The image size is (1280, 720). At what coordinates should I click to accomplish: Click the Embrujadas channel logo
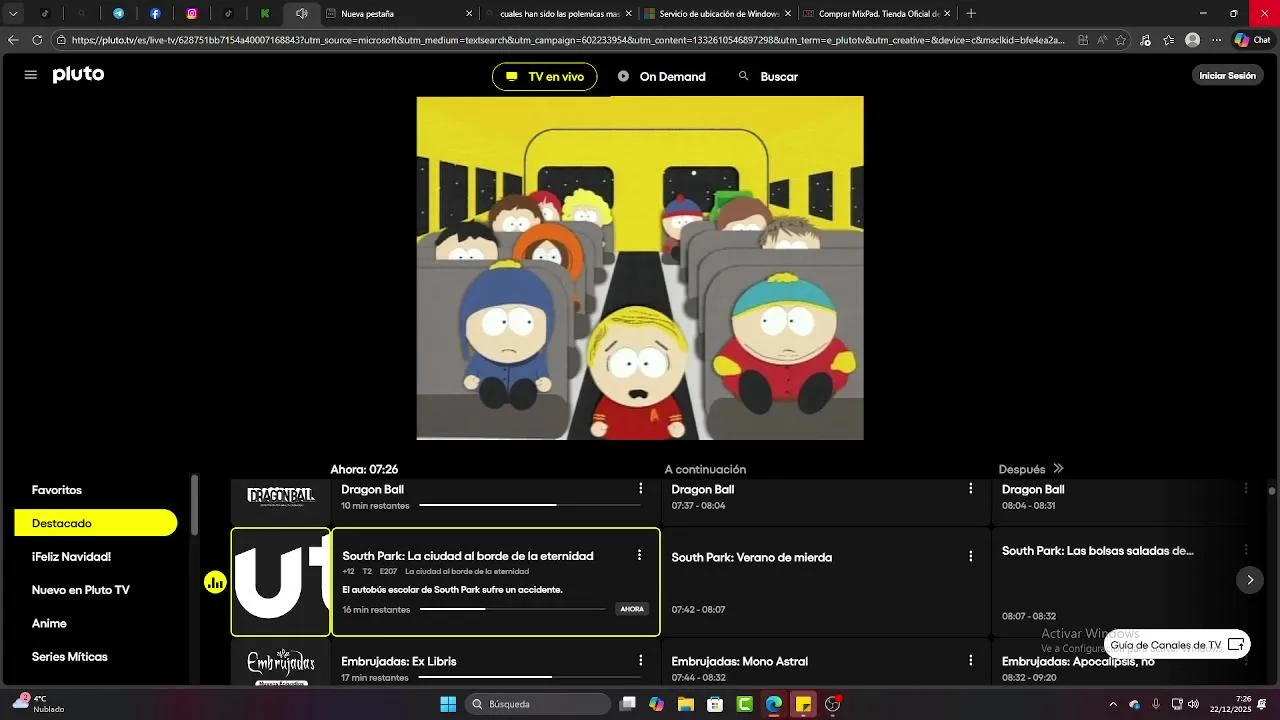pyautogui.click(x=280, y=665)
